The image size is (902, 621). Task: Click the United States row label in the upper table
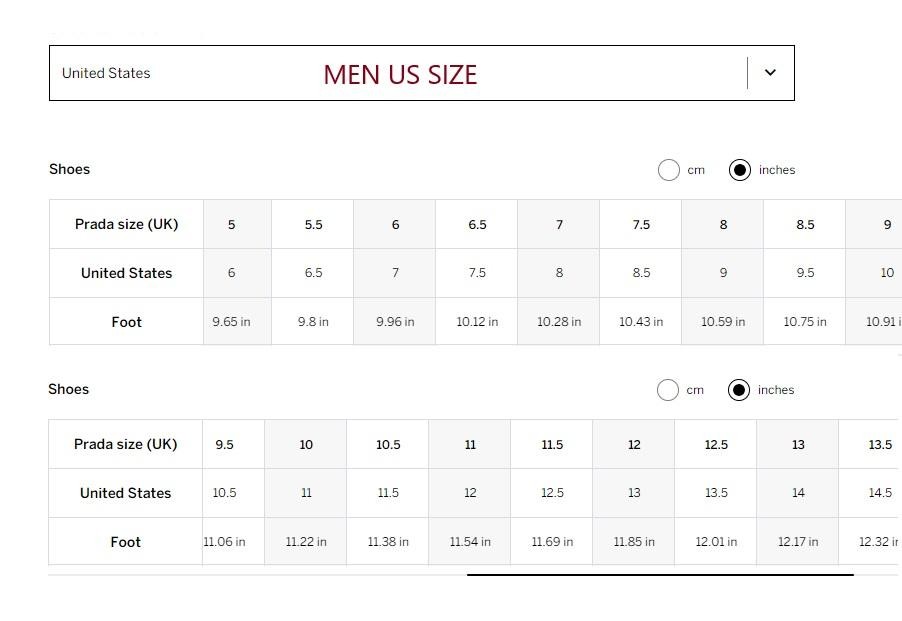point(127,273)
